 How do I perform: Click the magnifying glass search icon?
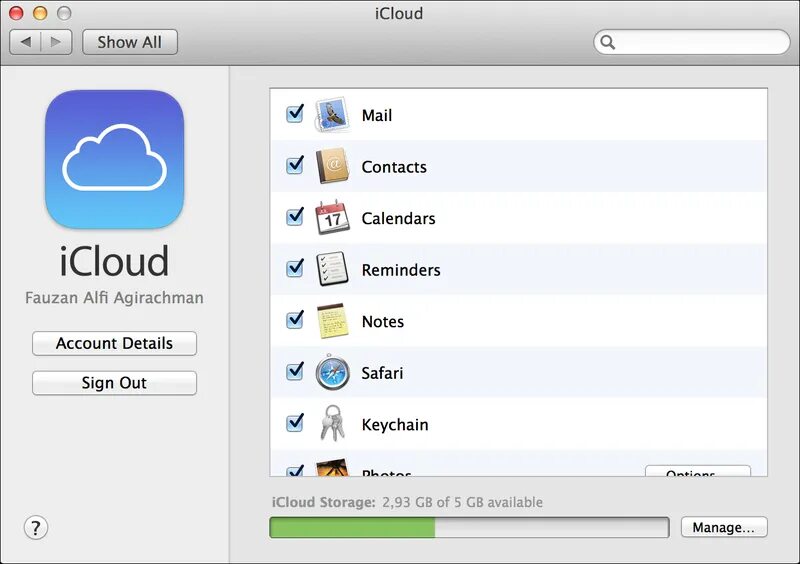tap(607, 42)
